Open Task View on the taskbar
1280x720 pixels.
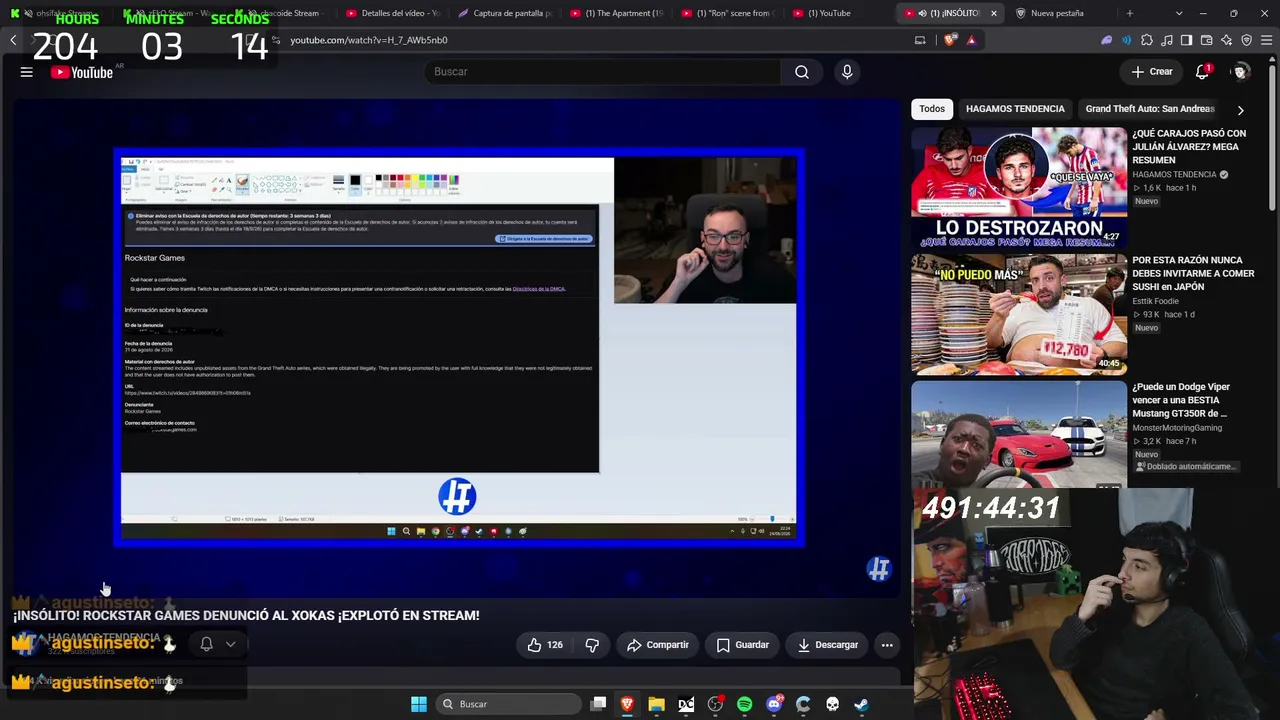click(598, 704)
